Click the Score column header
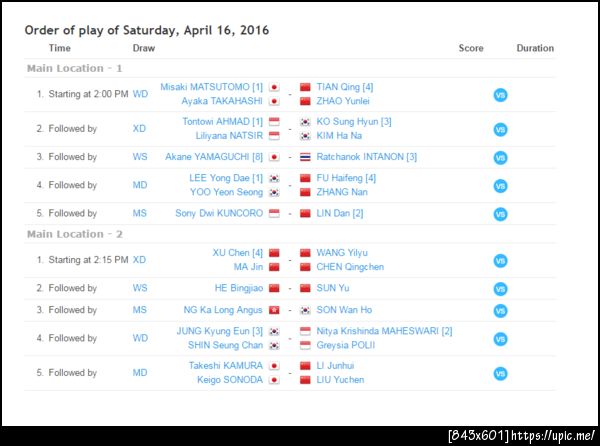This screenshot has width=600, height=446. [x=471, y=48]
